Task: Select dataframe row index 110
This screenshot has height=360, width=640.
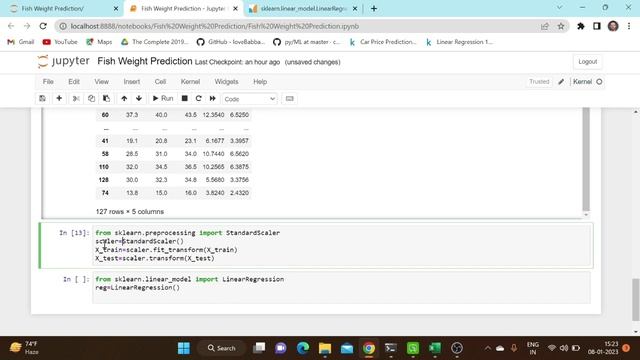Action: click(x=104, y=167)
